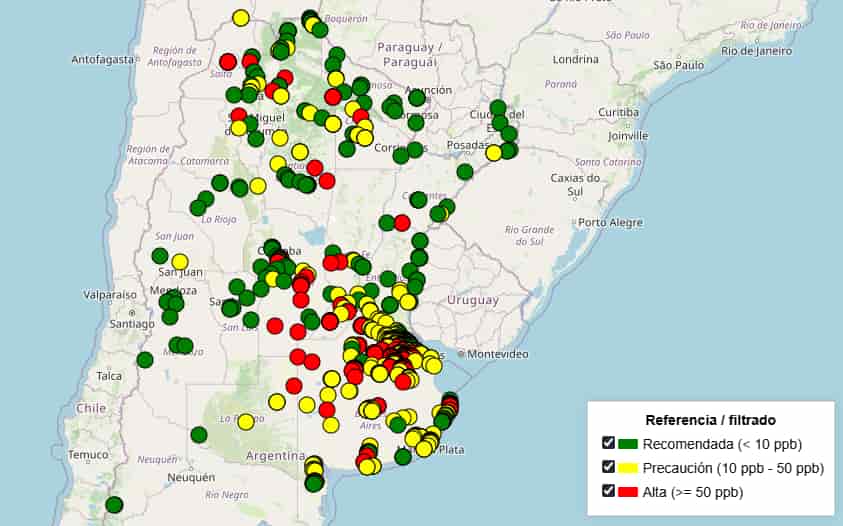Click the red Alta legend swatch
The width and height of the screenshot is (843, 526).
(x=628, y=492)
